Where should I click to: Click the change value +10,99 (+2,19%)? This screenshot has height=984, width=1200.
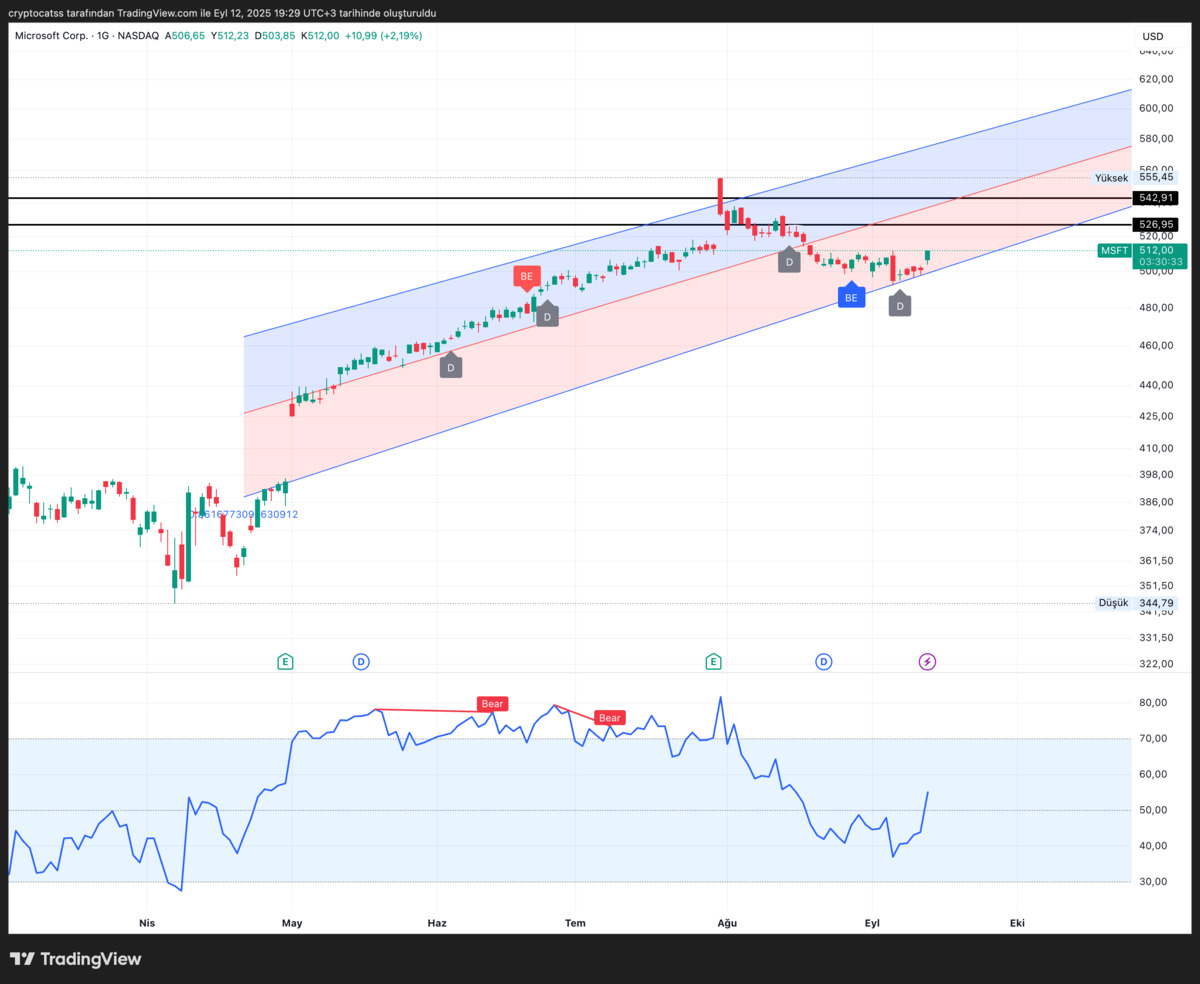(383, 35)
